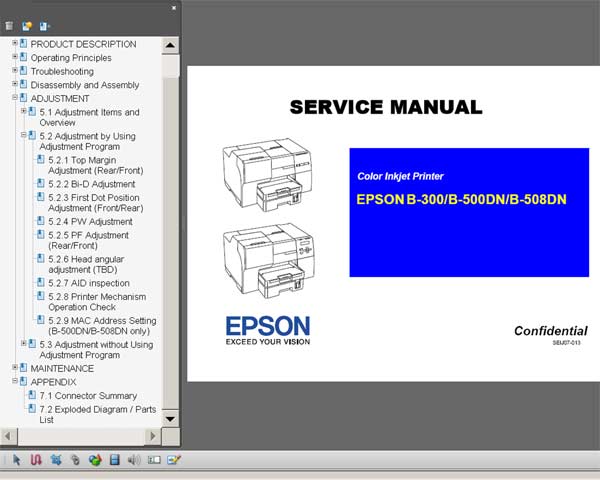The width and height of the screenshot is (600, 480).
Task: Select the text field edit tool icon
Action: click(154, 460)
